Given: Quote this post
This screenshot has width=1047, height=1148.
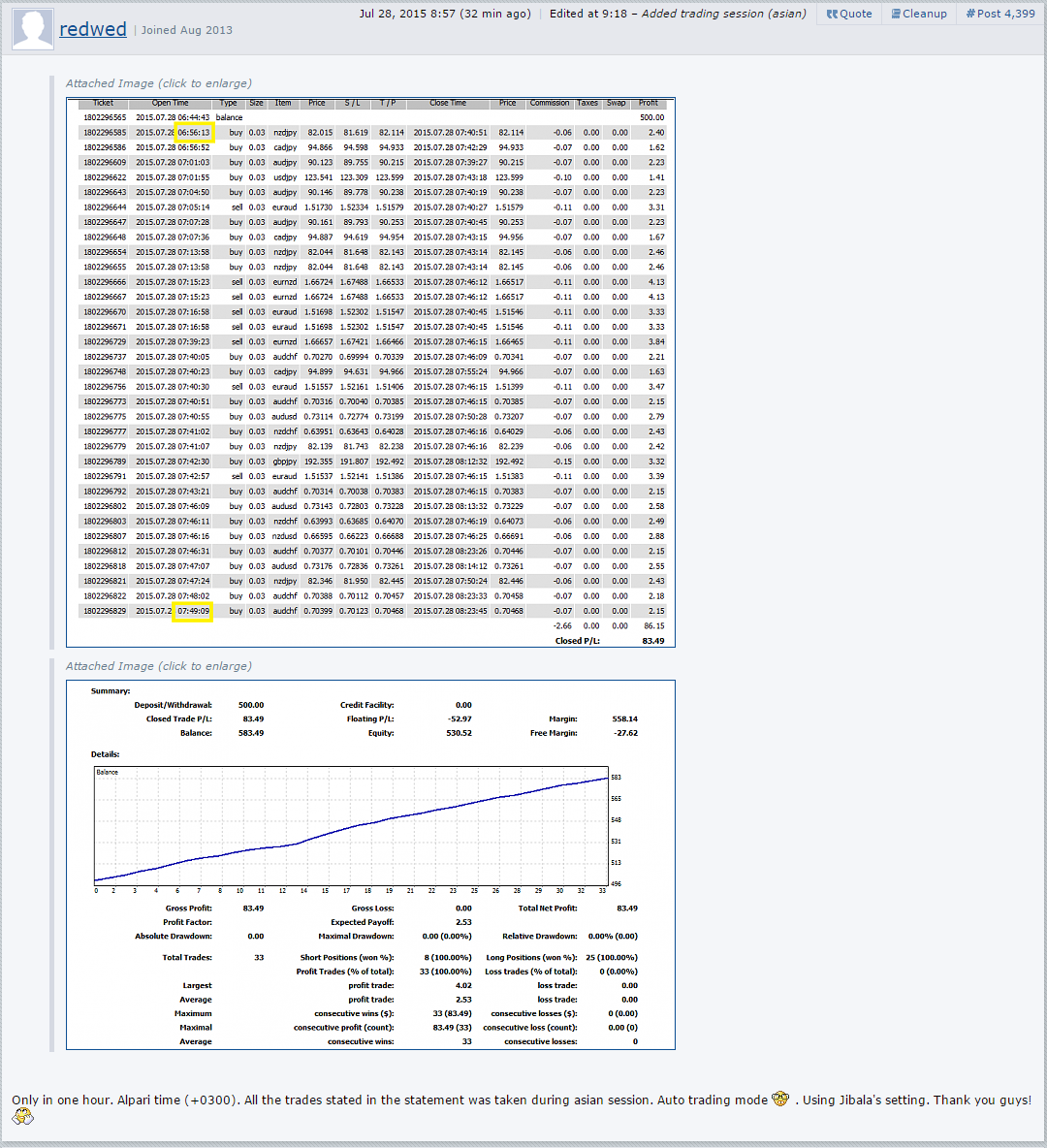Looking at the screenshot, I should pos(849,14).
